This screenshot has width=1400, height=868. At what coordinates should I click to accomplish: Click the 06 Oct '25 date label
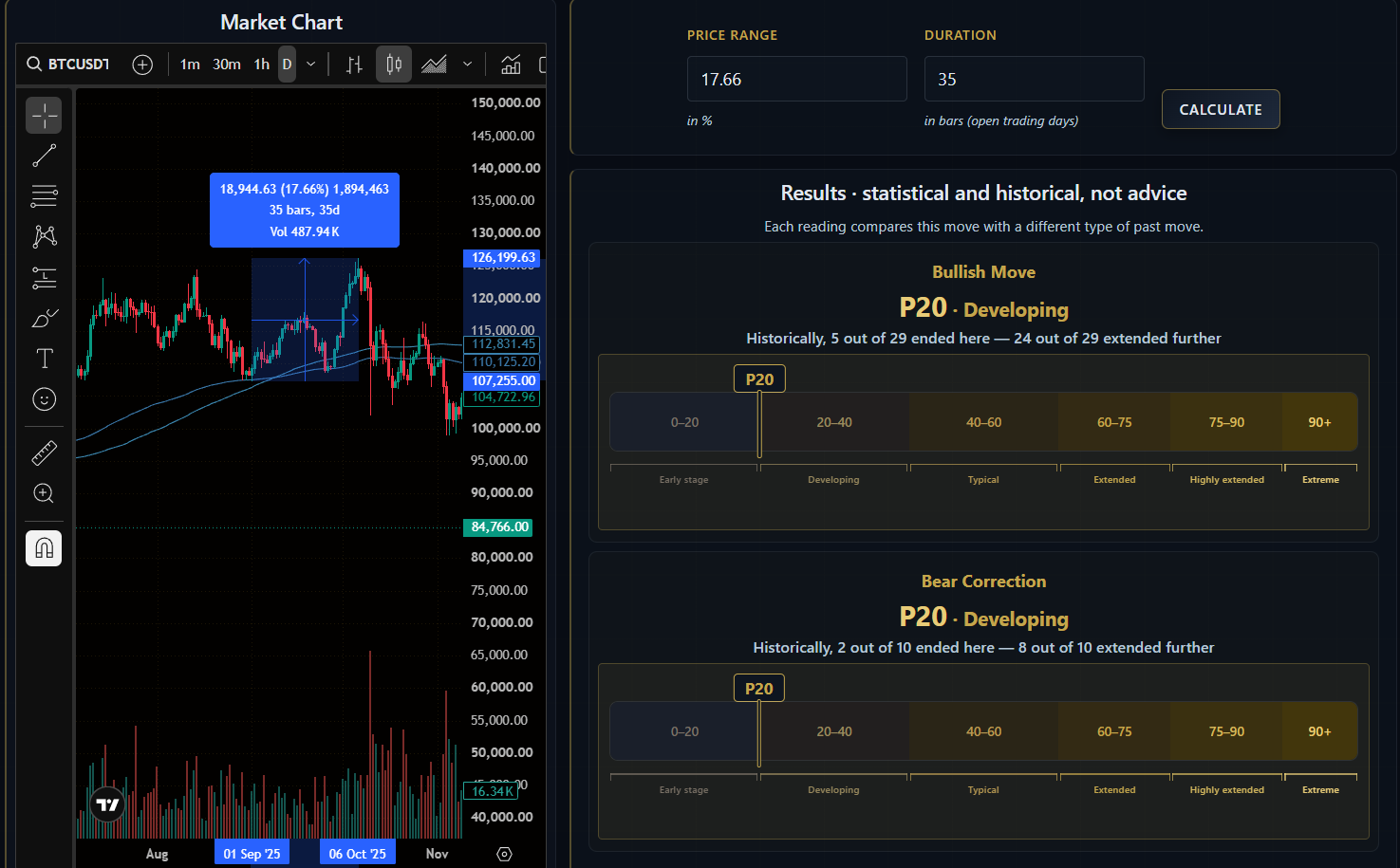358,854
